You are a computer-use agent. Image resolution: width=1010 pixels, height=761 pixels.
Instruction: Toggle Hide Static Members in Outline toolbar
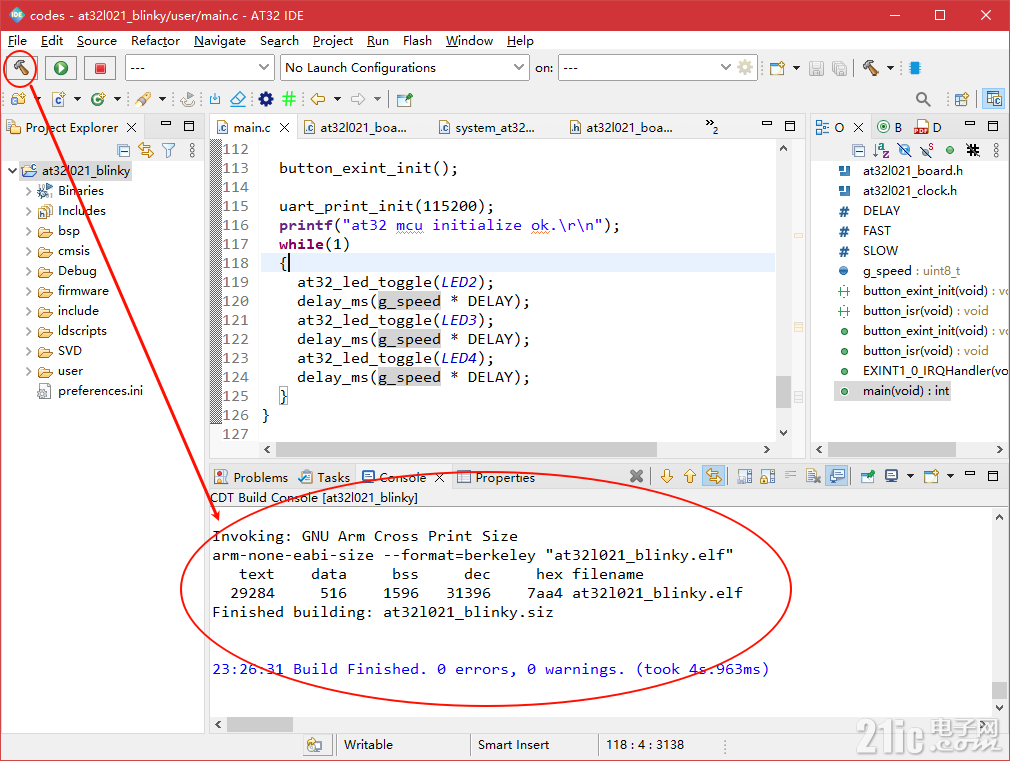point(927,151)
